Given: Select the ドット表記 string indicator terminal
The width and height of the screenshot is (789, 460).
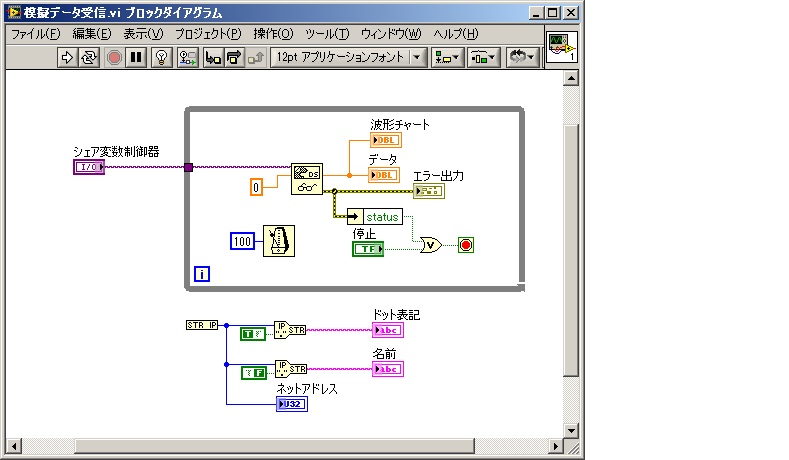Looking at the screenshot, I should (388, 330).
